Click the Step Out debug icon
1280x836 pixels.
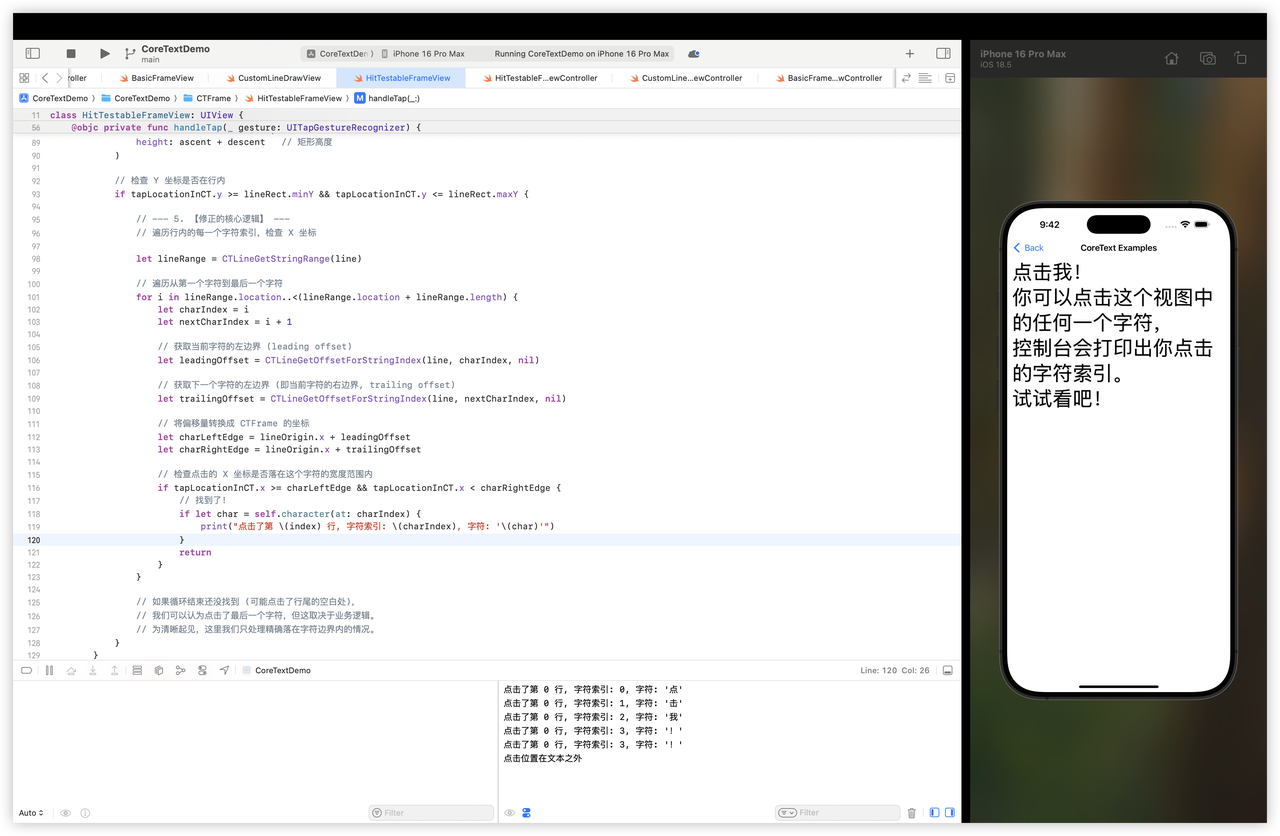point(115,670)
